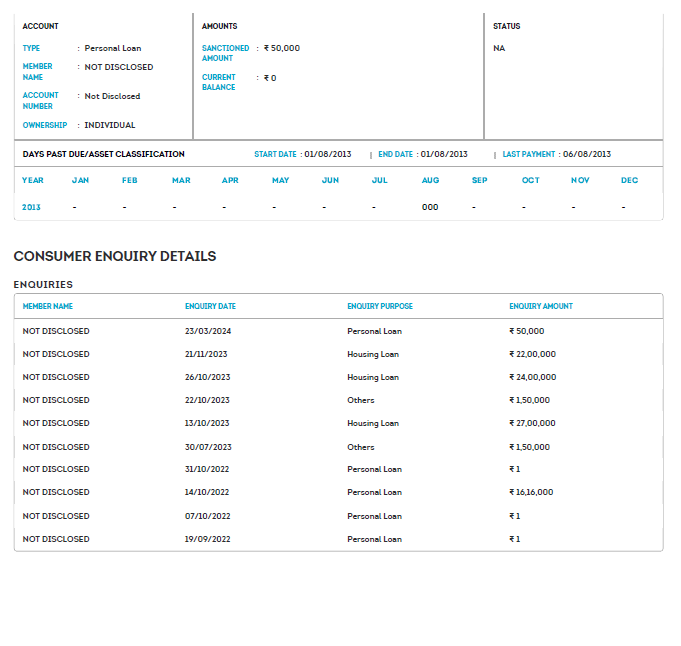This screenshot has width=681, height=646.
Task: Click the Consumer Enquiry Details heading
Action: tap(115, 256)
